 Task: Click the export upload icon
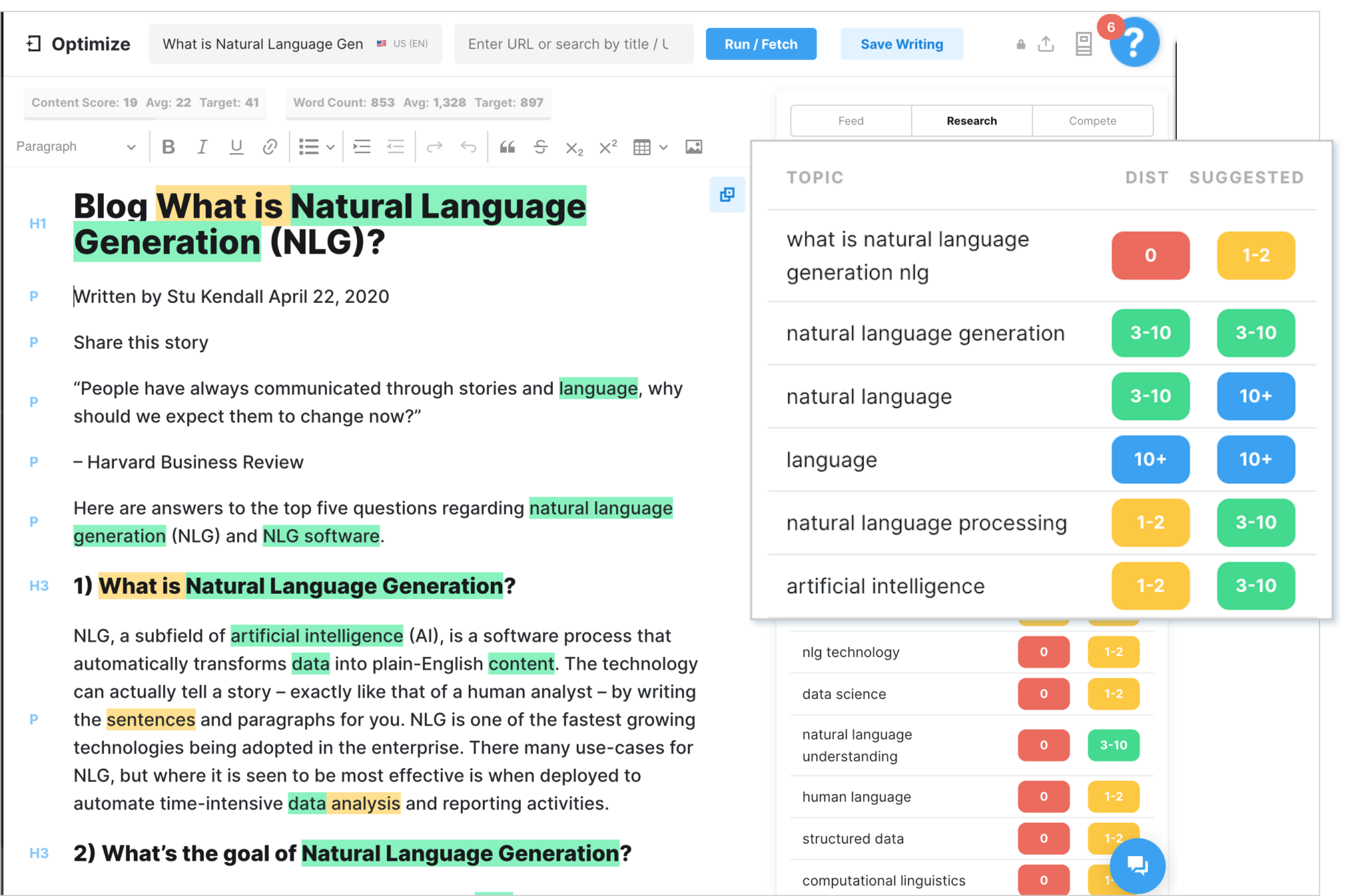[x=1046, y=44]
